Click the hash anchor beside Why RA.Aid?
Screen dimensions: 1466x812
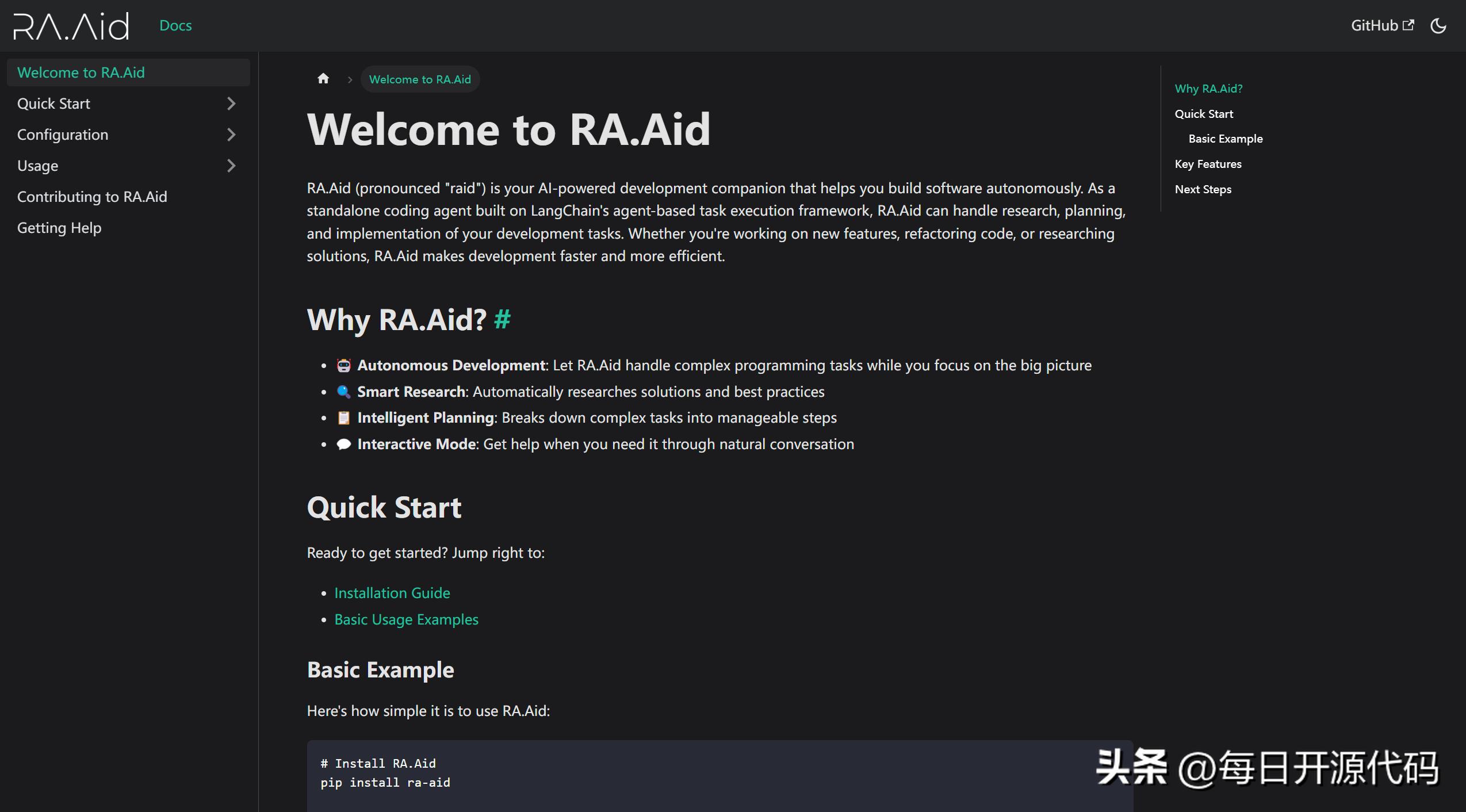502,319
